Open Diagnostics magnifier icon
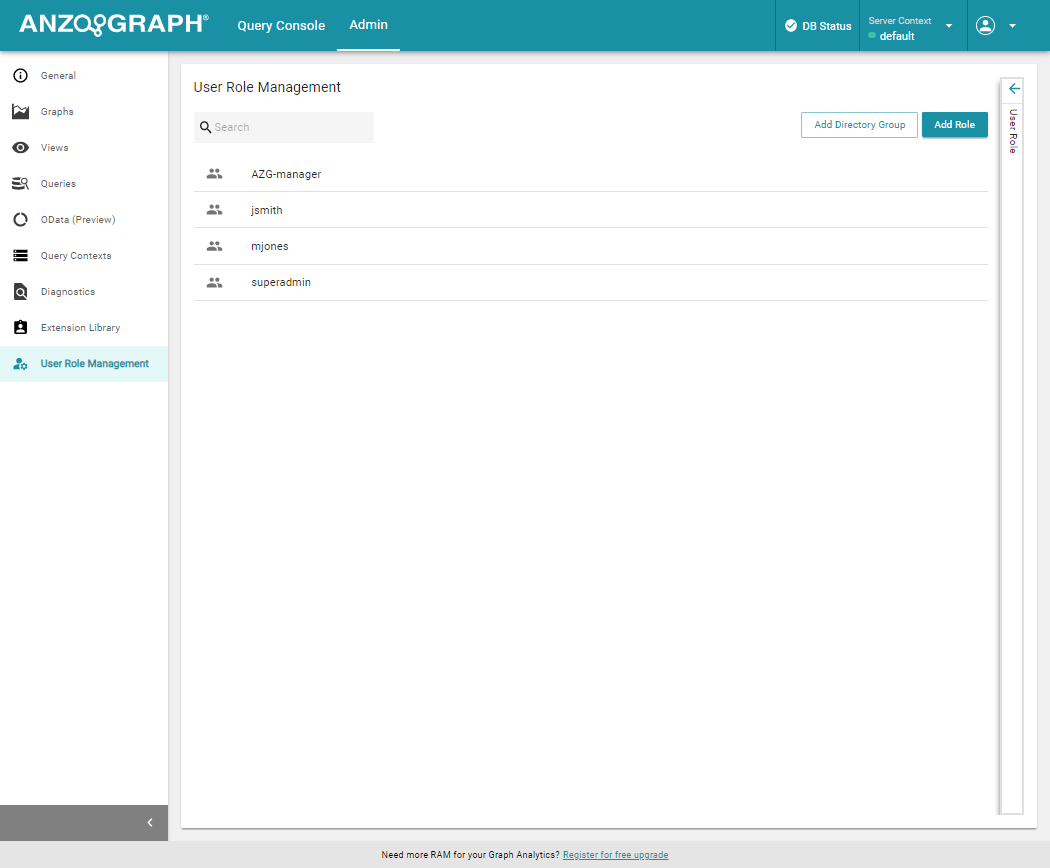The height and width of the screenshot is (868, 1050). click(x=20, y=292)
